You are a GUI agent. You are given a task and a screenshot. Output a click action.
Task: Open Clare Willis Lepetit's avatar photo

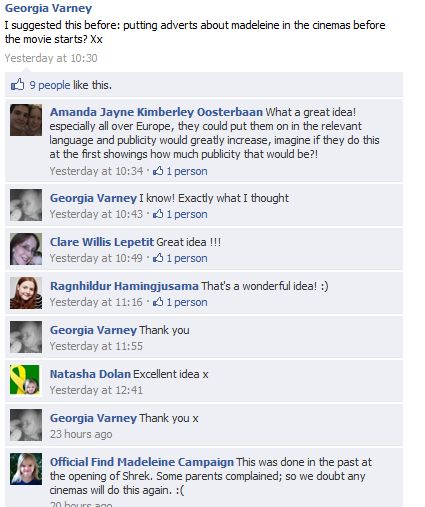(26, 249)
